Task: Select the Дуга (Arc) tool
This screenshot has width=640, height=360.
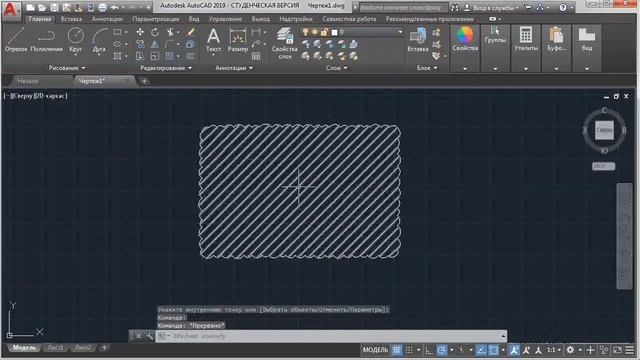Action: tap(99, 40)
